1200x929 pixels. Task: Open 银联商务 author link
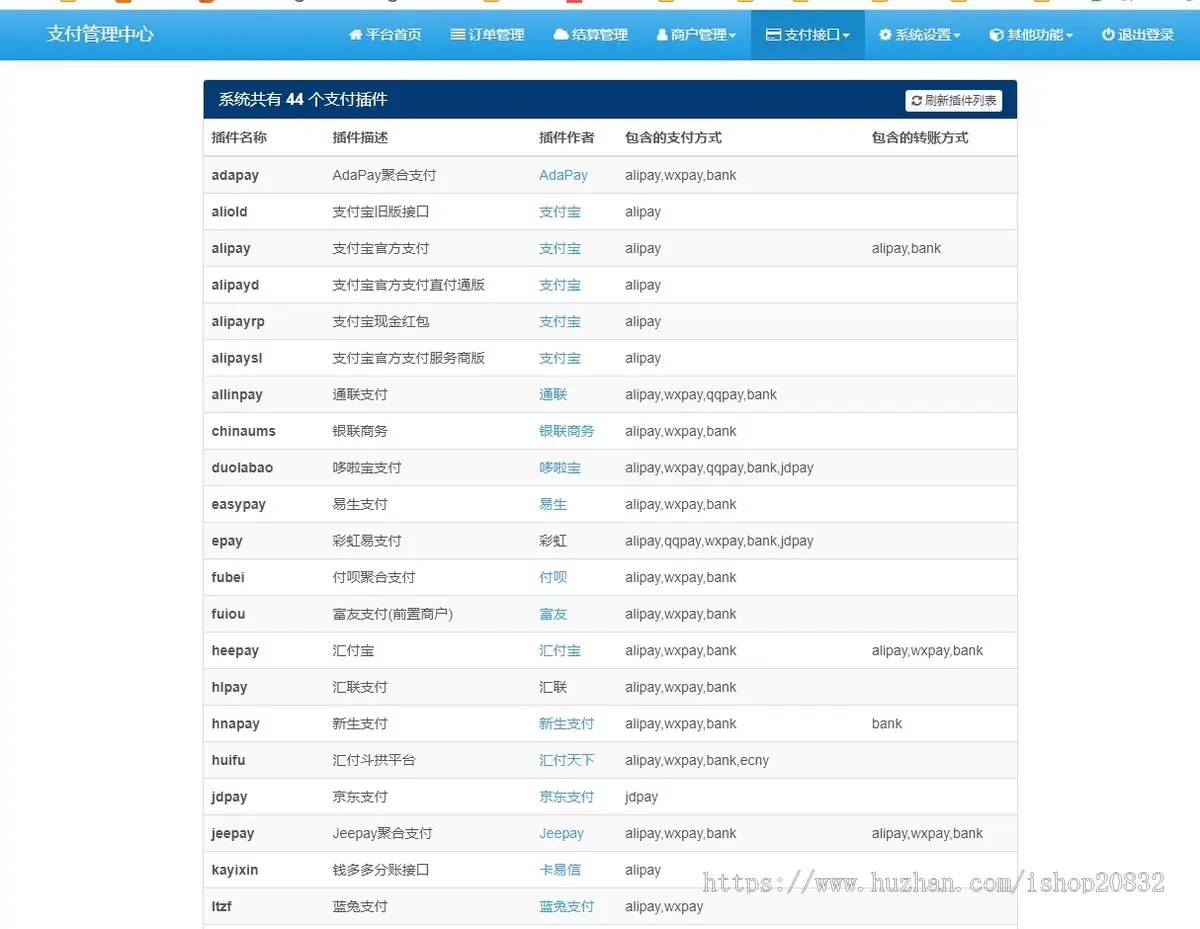tap(567, 431)
